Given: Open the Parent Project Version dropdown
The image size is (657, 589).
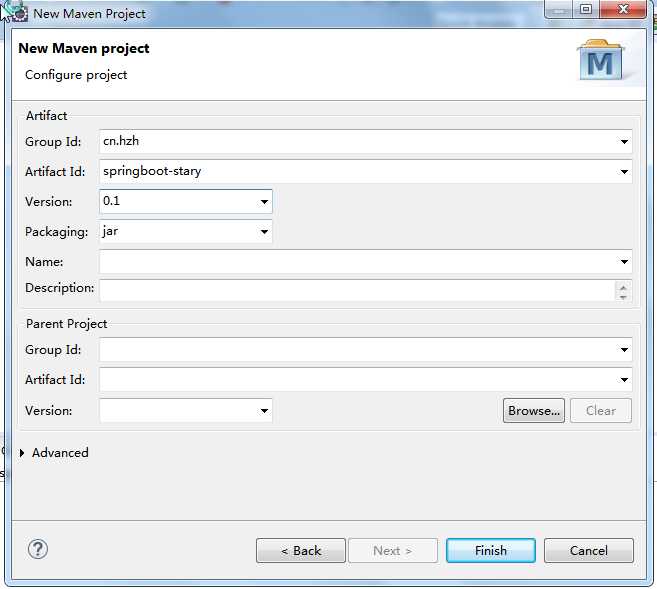Looking at the screenshot, I should pyautogui.click(x=264, y=411).
